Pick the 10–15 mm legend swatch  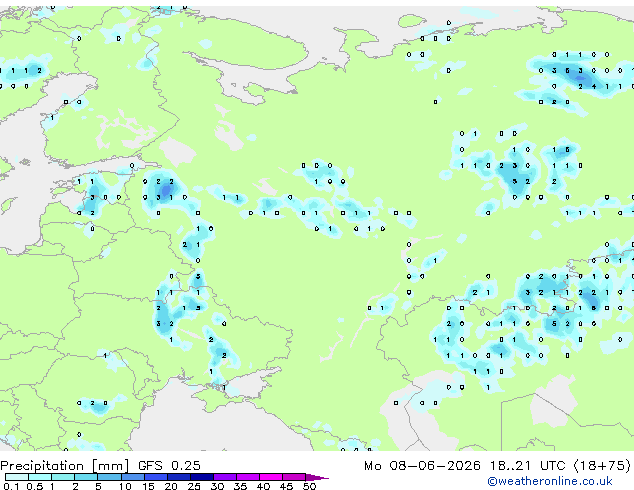pyautogui.click(x=133, y=477)
